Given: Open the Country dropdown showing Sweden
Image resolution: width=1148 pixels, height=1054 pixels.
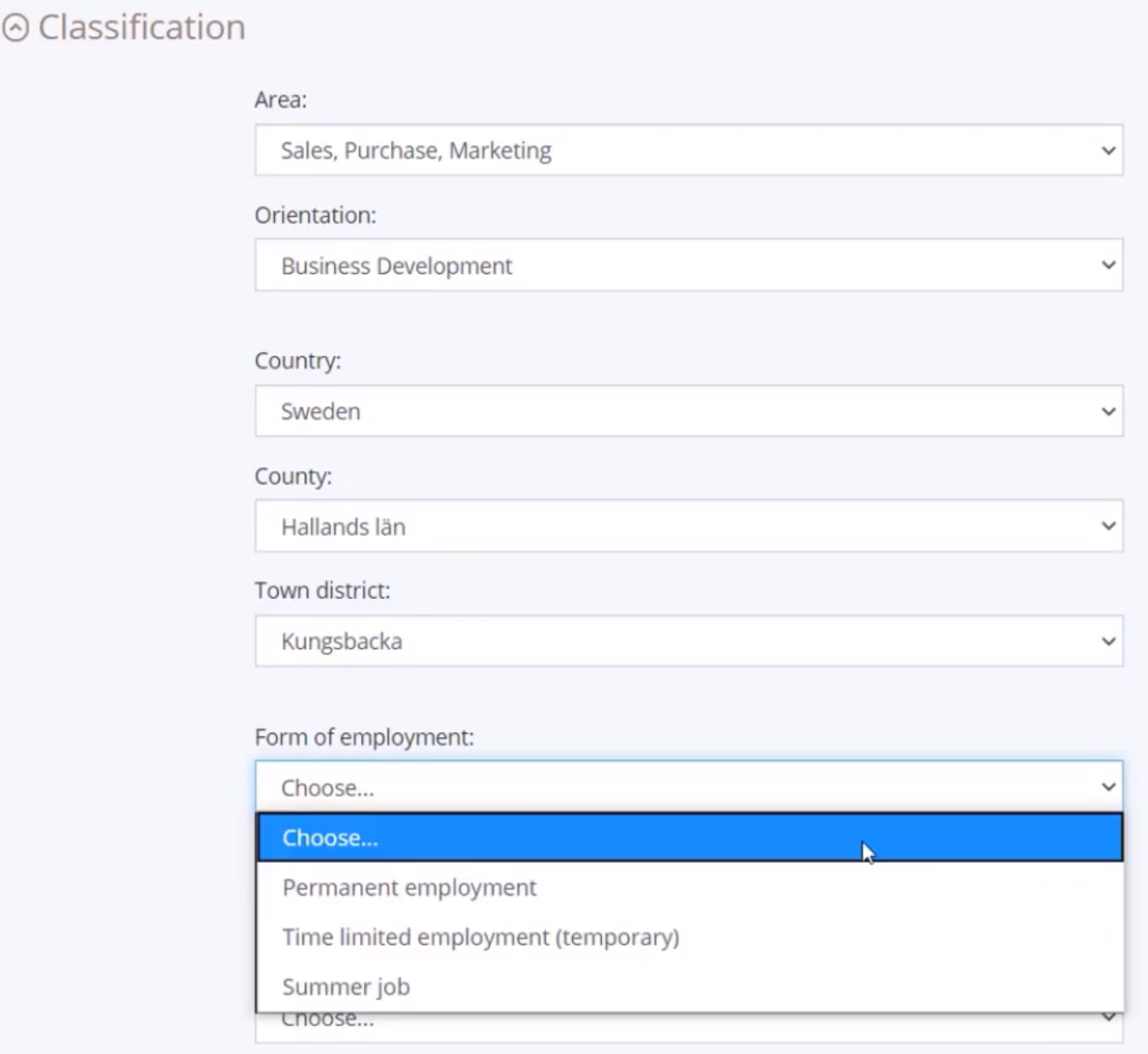Looking at the screenshot, I should click(x=689, y=411).
